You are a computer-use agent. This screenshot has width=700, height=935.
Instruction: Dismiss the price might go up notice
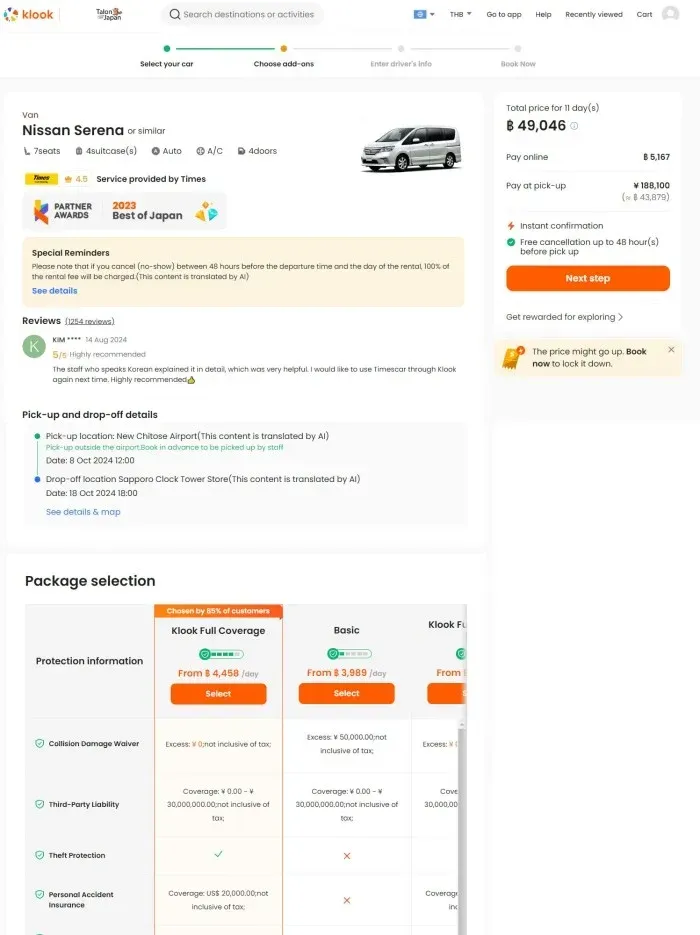671,350
